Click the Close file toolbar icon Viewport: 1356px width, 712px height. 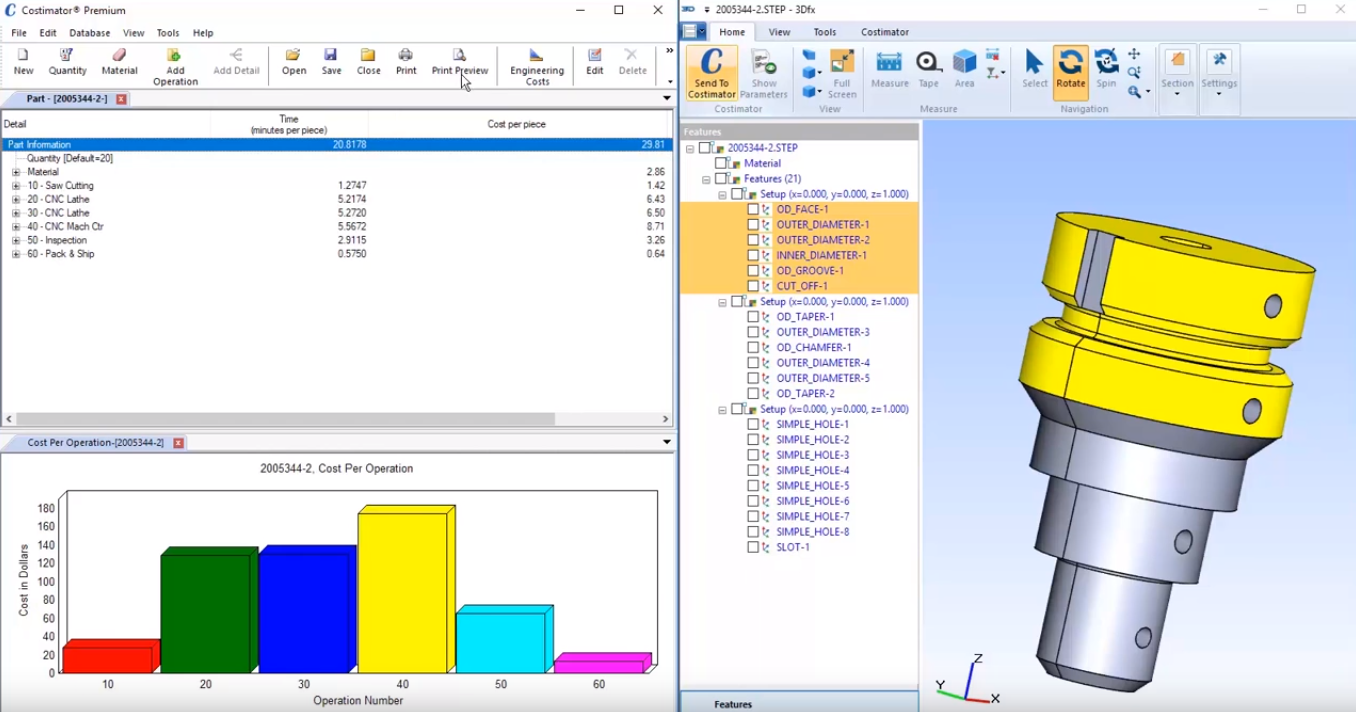tap(368, 61)
